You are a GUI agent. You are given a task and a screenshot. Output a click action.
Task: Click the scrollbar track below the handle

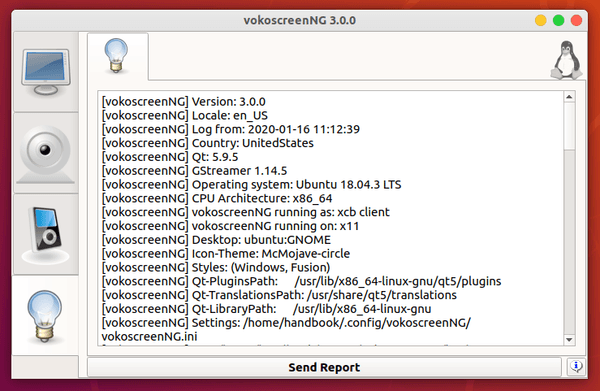(569, 242)
